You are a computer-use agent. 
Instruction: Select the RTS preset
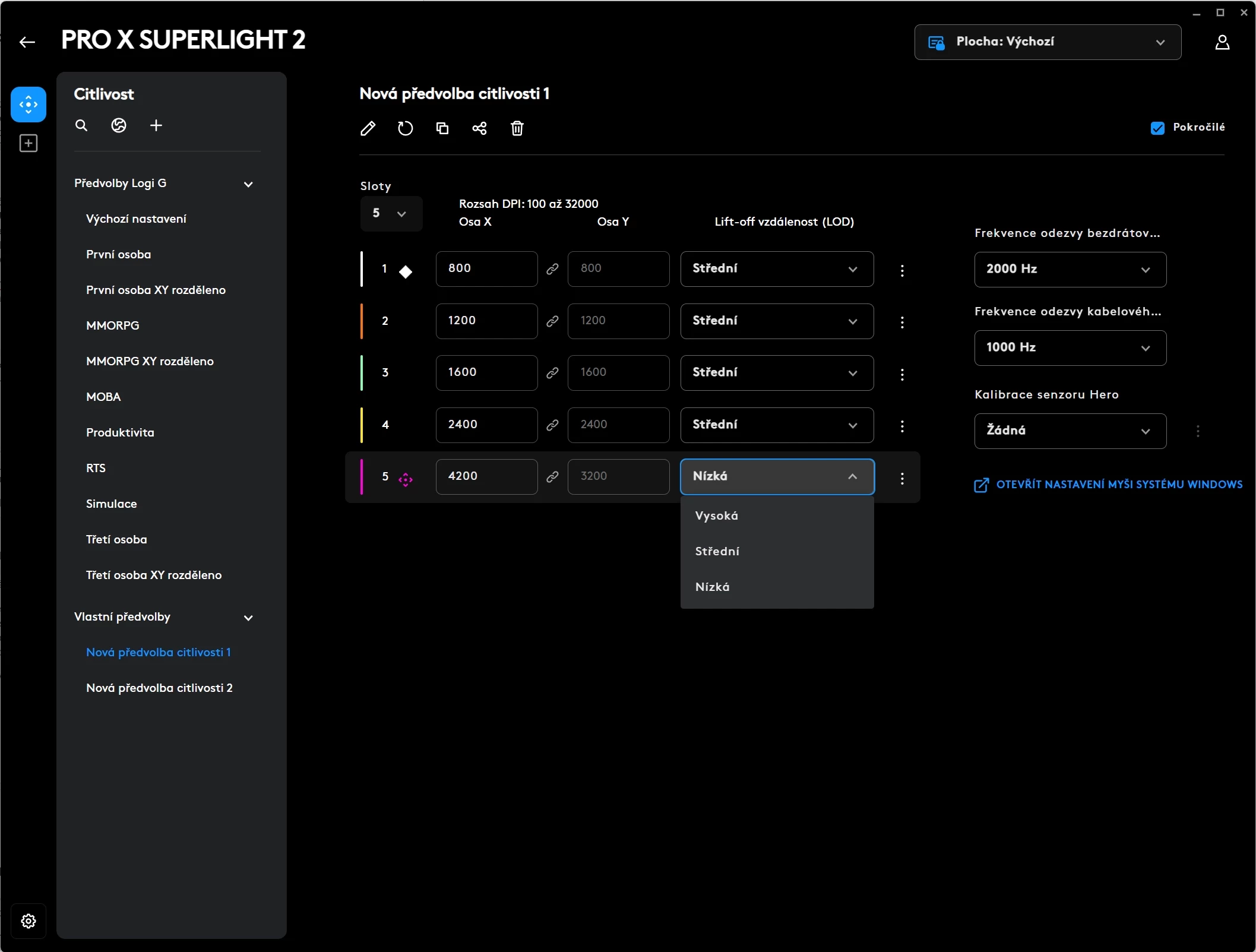pos(96,469)
